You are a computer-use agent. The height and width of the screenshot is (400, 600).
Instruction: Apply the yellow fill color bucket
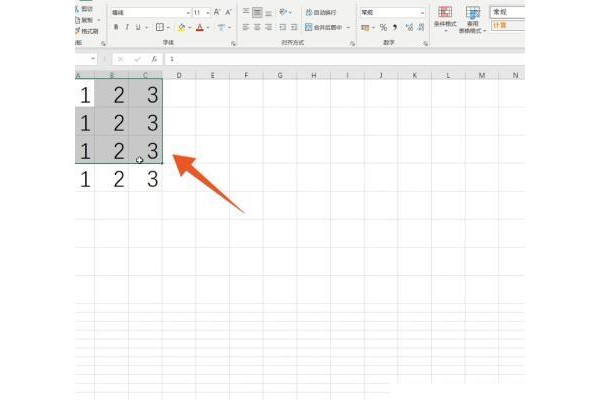click(x=181, y=27)
